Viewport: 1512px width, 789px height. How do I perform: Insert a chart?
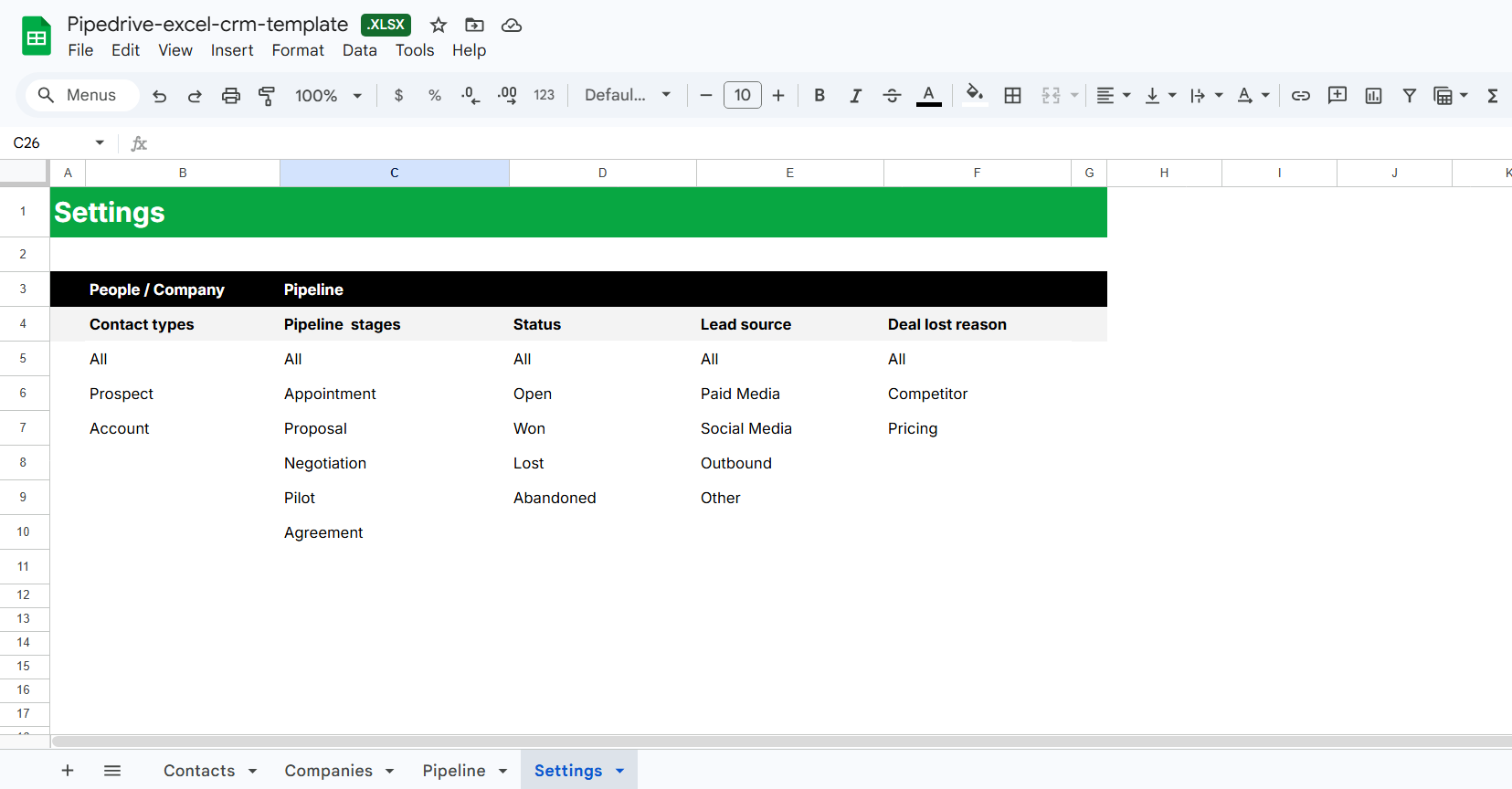pyautogui.click(x=1373, y=95)
